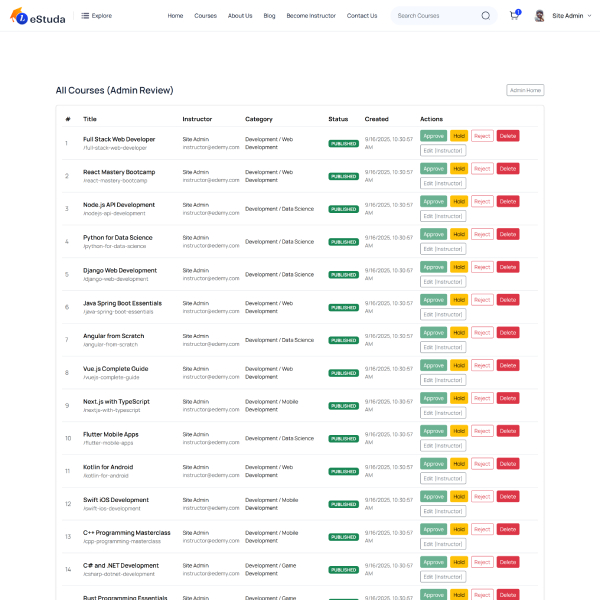Open the Vue.js Complete Guide course title
Image resolution: width=600 pixels, height=600 pixels.
[115, 368]
